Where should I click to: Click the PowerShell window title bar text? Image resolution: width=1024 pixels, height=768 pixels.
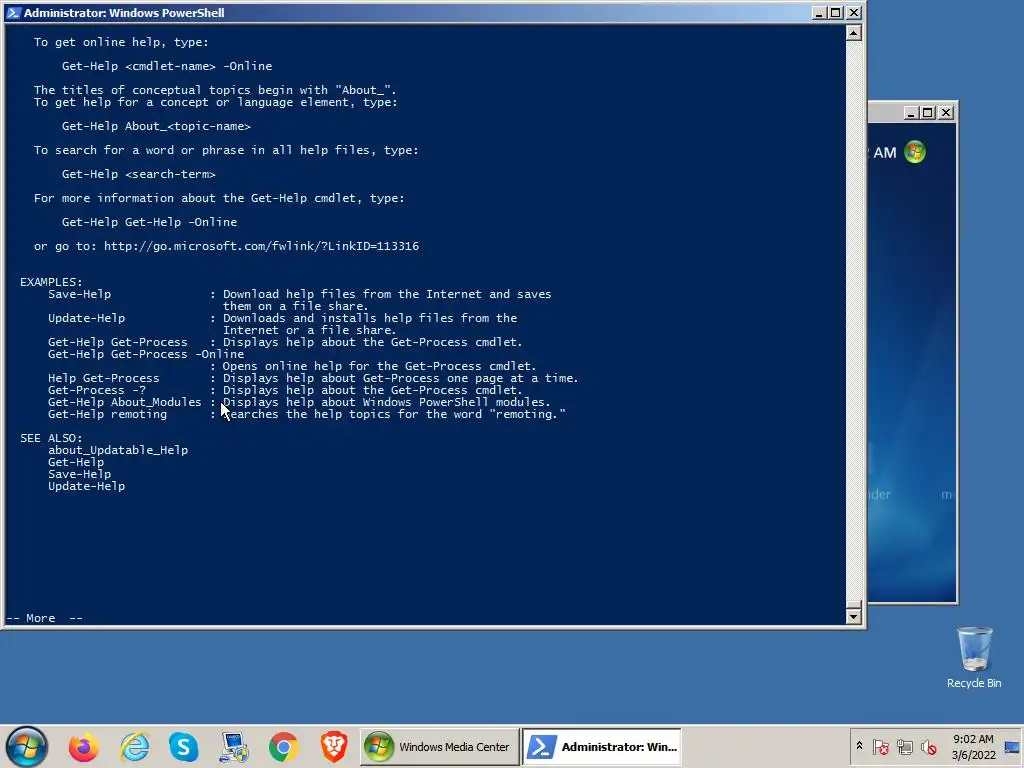124,12
